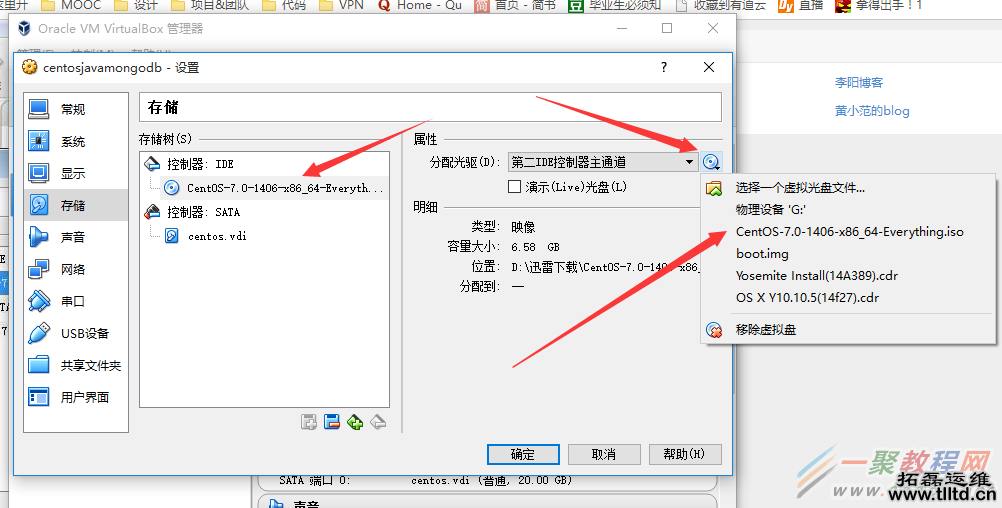The width and height of the screenshot is (1002, 508).
Task: Click the 取消 (Cancel) button
Action: tap(604, 454)
